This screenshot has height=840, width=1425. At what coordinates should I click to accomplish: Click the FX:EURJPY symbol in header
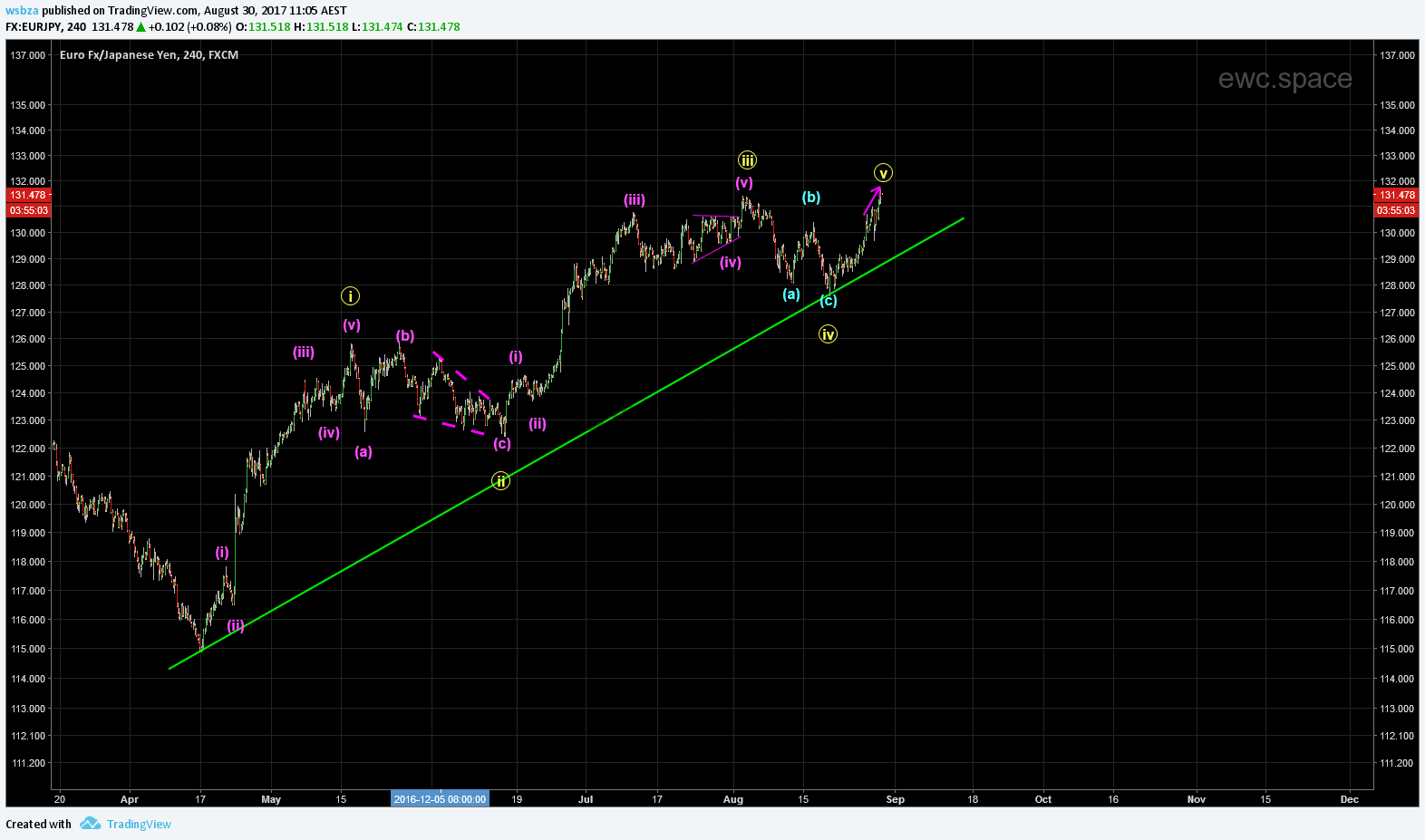(33, 27)
